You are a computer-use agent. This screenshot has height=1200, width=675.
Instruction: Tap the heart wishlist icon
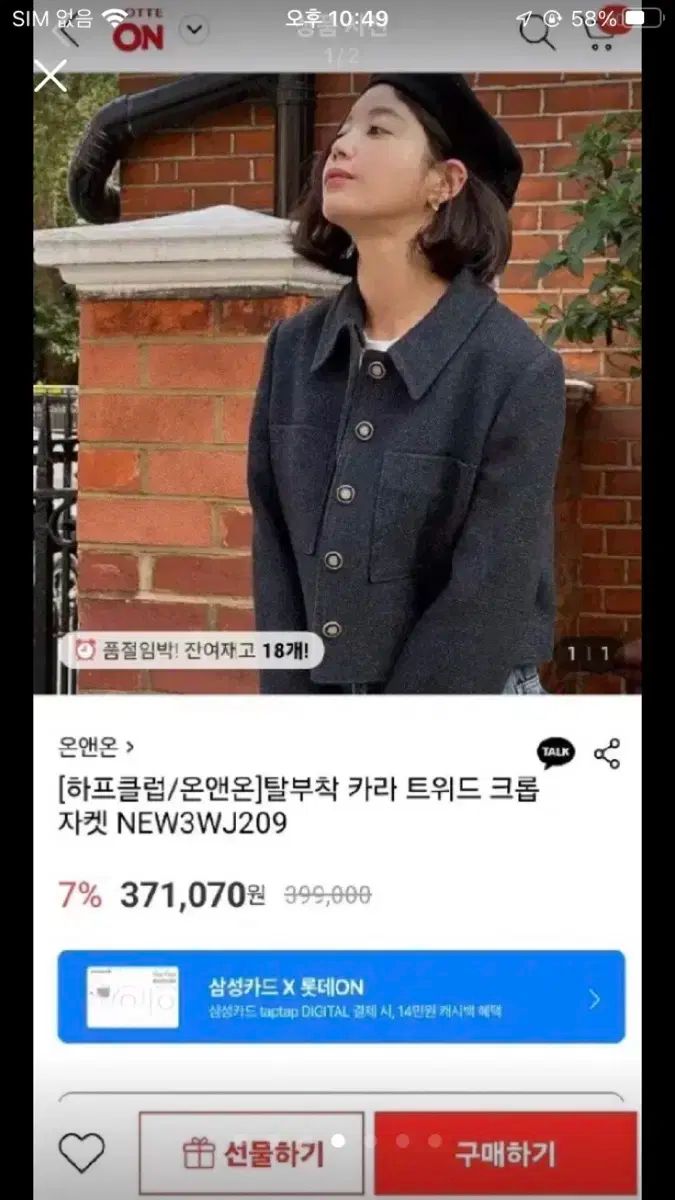[81, 1153]
